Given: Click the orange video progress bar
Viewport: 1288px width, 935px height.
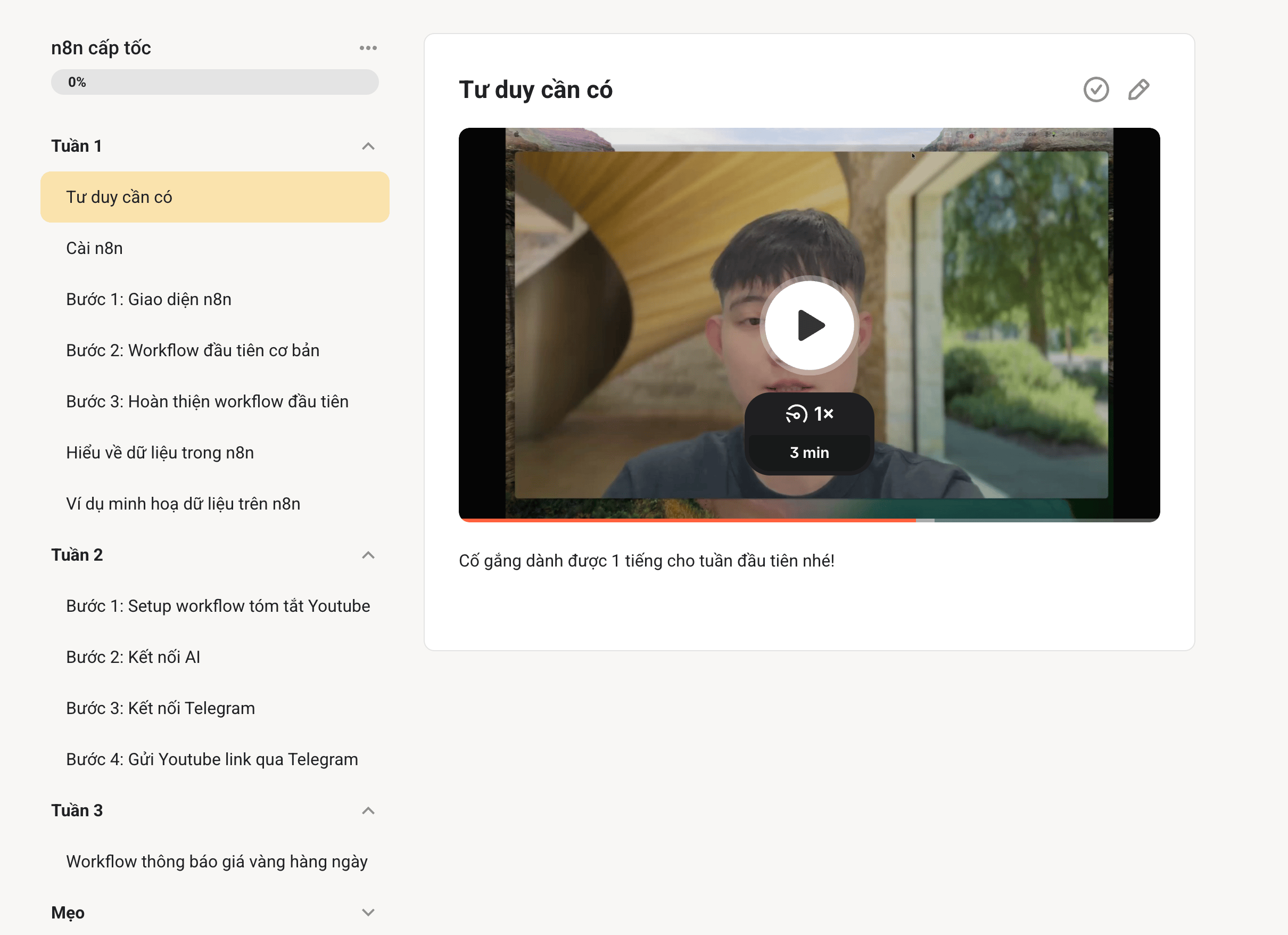Looking at the screenshot, I should pyautogui.click(x=687, y=519).
